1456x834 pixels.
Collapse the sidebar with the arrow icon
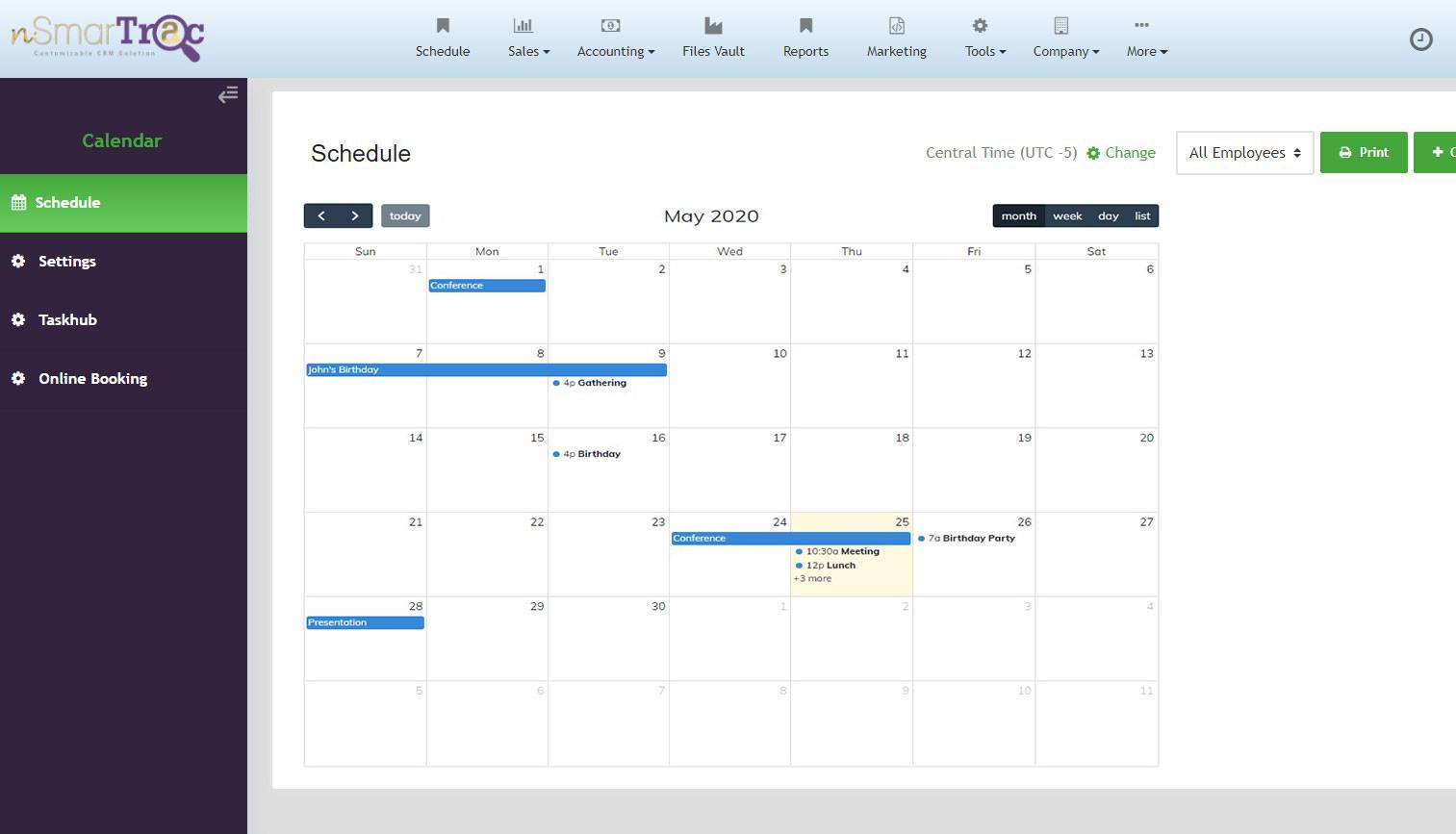[227, 94]
